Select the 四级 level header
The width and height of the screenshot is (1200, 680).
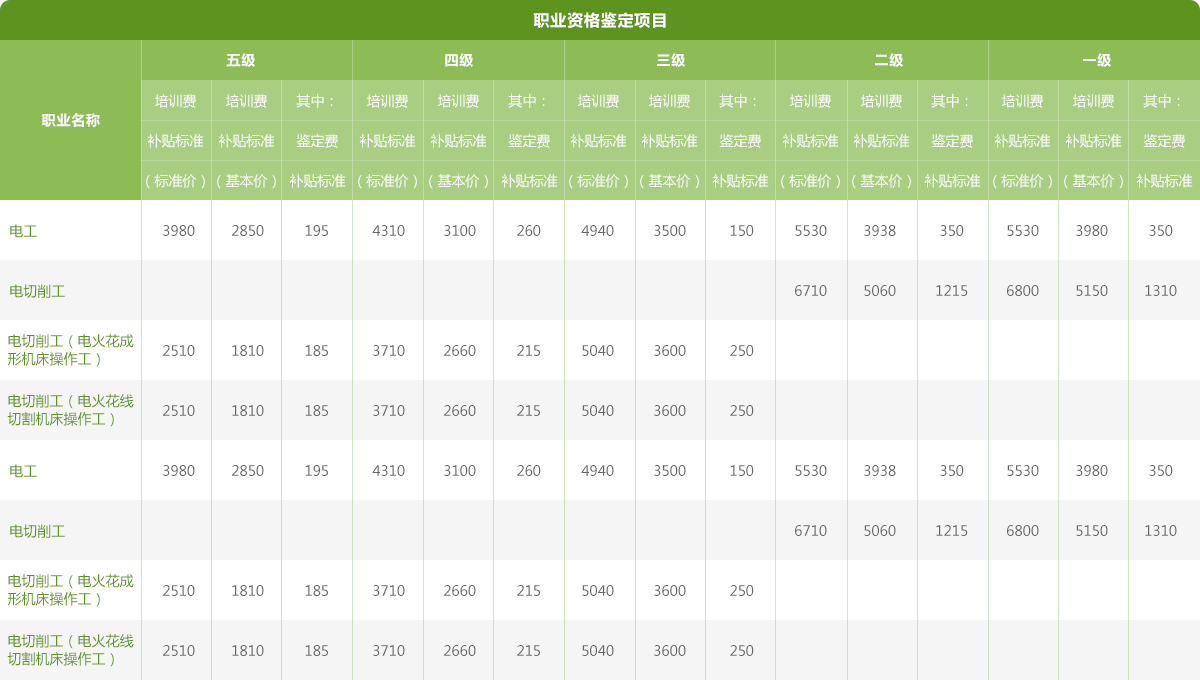click(x=458, y=60)
